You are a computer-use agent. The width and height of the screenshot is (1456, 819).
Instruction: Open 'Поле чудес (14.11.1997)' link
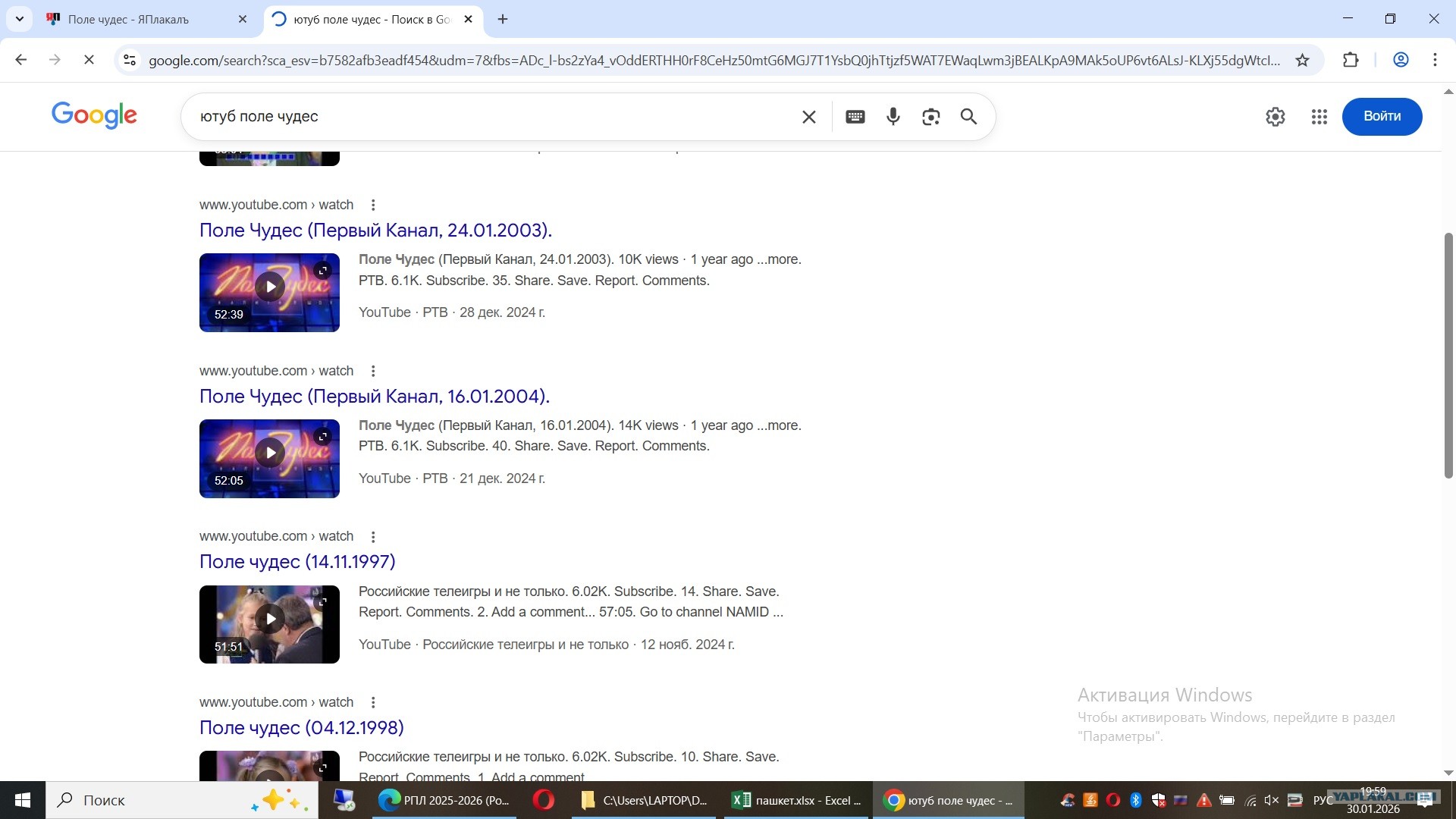click(297, 562)
